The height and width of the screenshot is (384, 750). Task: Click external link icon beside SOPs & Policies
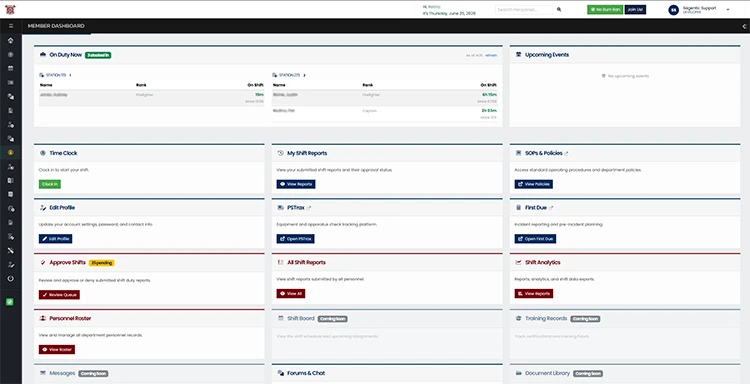point(567,154)
